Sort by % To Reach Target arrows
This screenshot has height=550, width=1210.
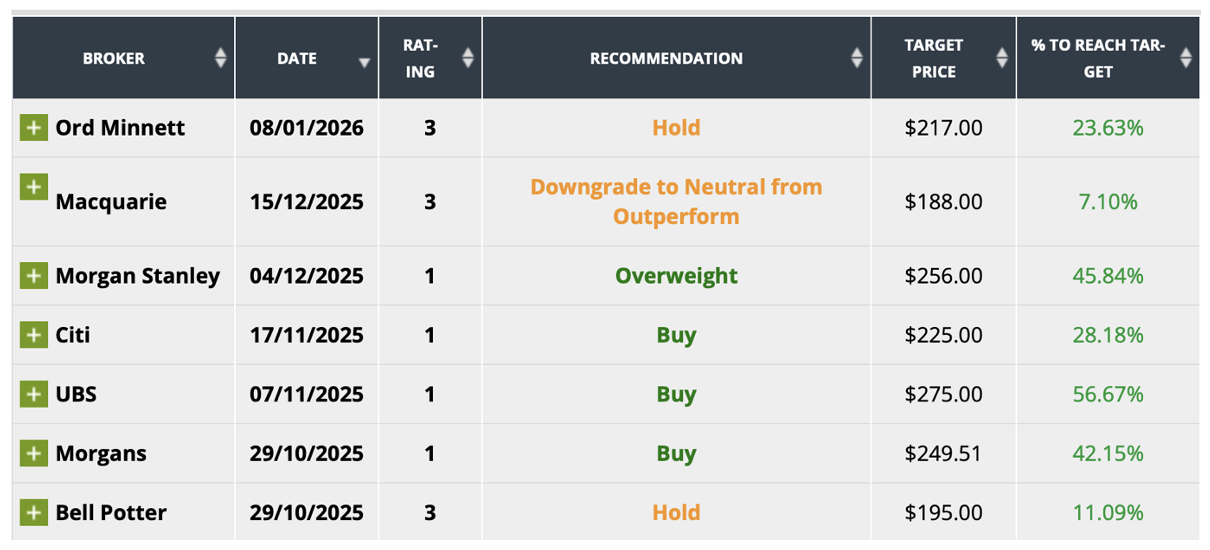point(1185,58)
